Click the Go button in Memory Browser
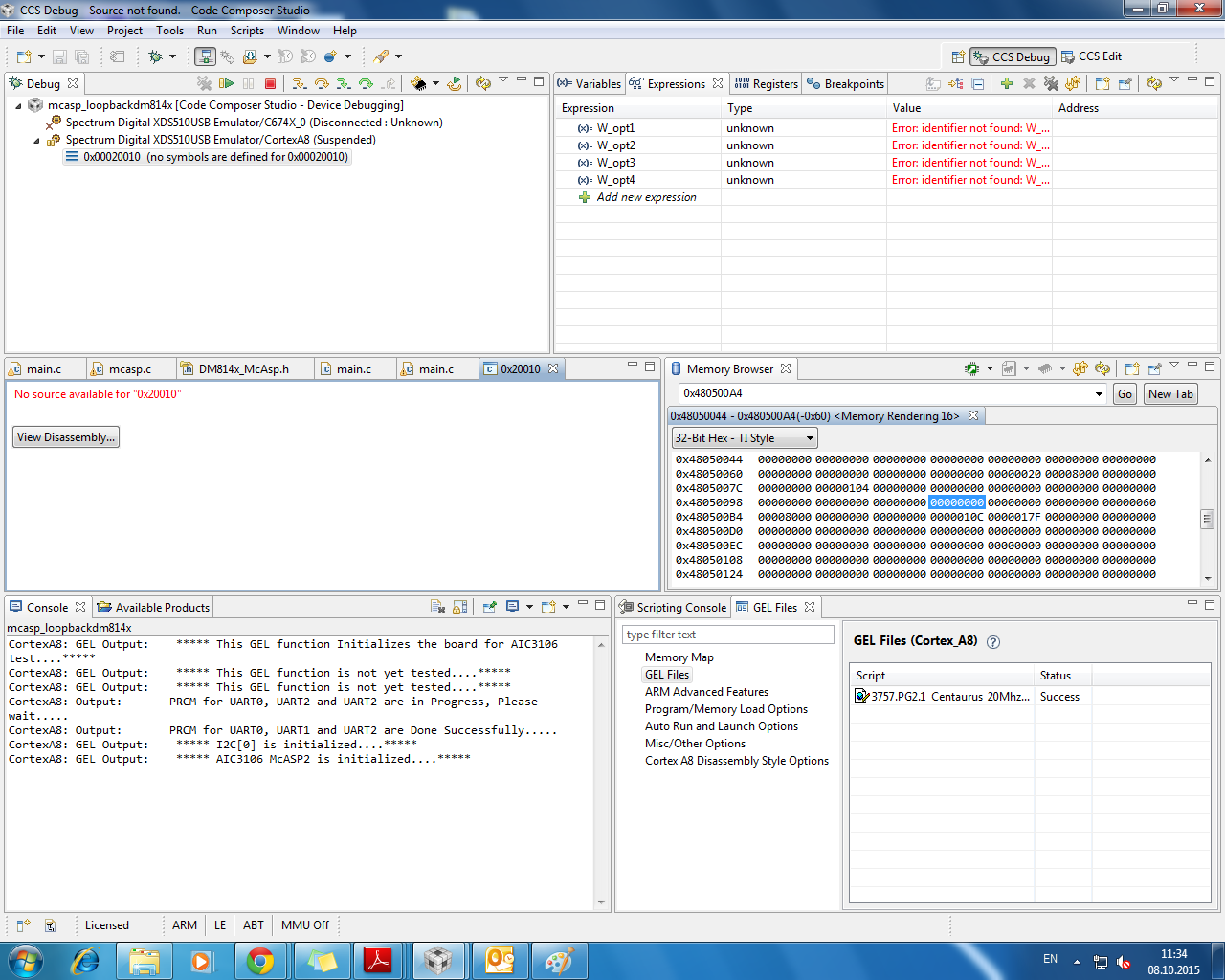 tap(1125, 393)
